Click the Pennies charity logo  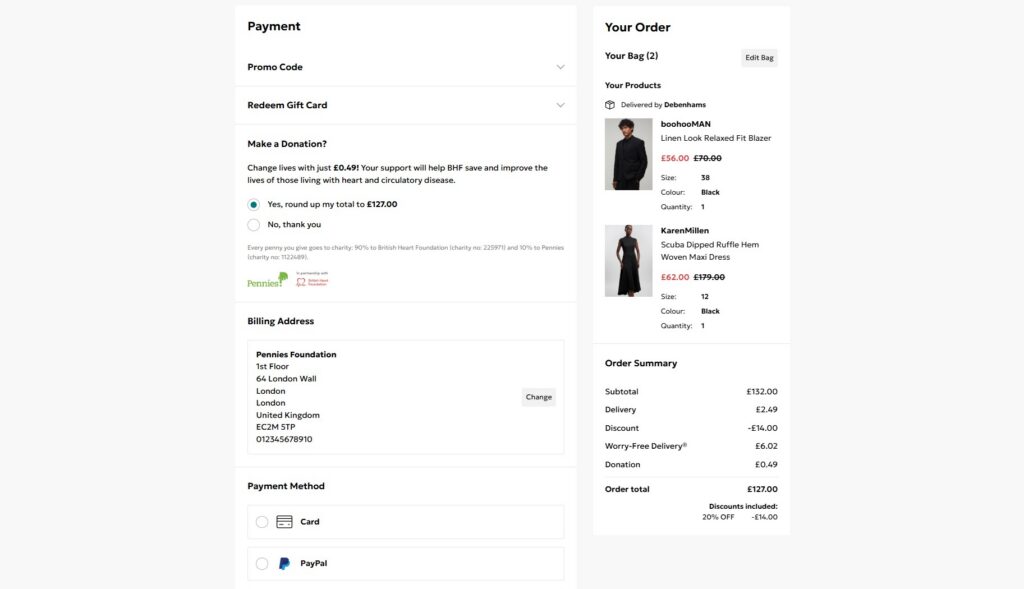tap(267, 280)
